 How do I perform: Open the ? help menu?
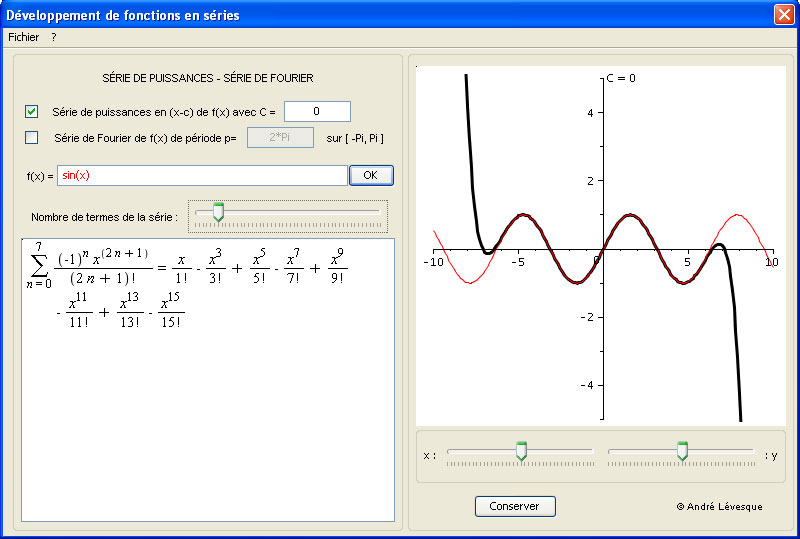pos(54,37)
